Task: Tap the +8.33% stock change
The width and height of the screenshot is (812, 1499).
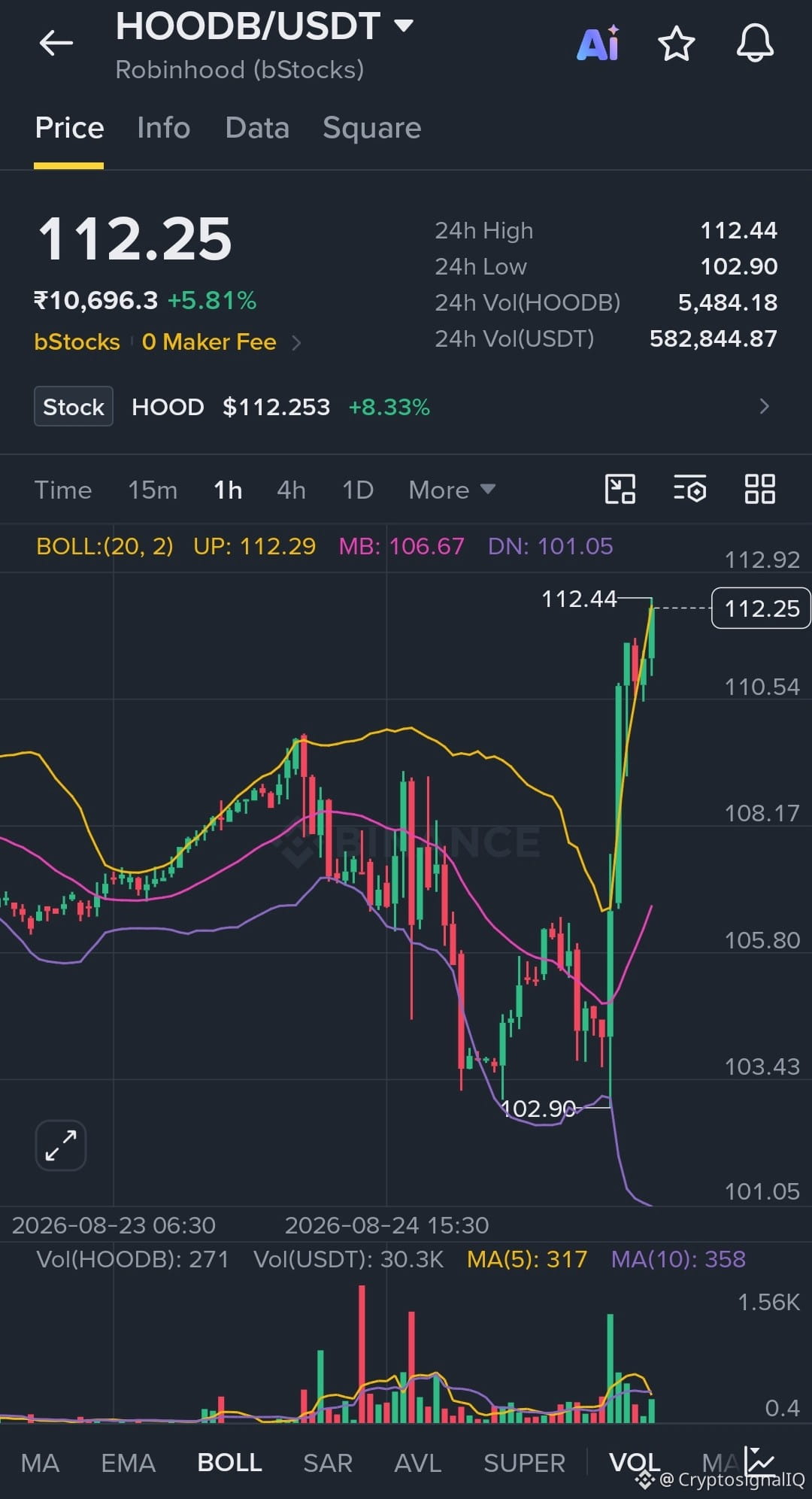Action: [x=389, y=407]
